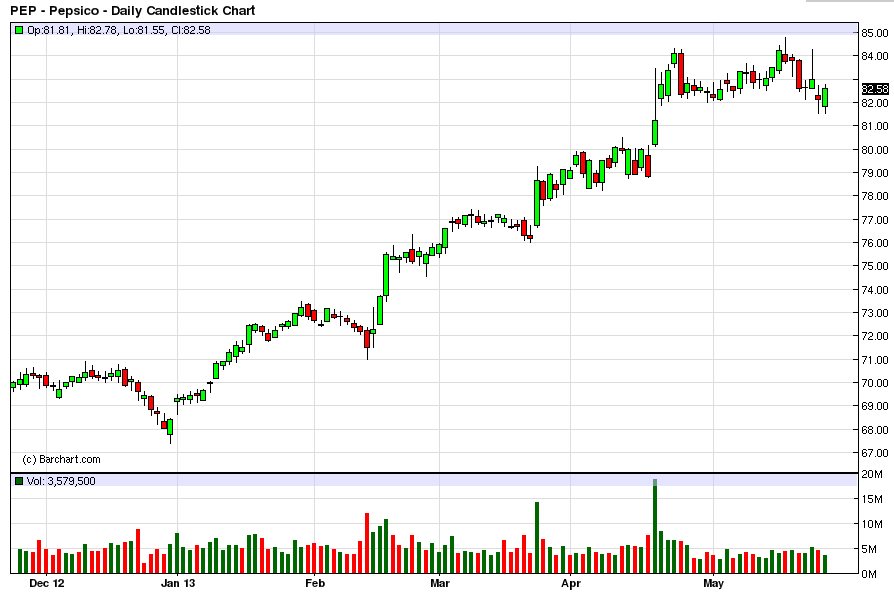Image resolution: width=894 pixels, height=596 pixels.
Task: Select the May date label
Action: coord(713,583)
